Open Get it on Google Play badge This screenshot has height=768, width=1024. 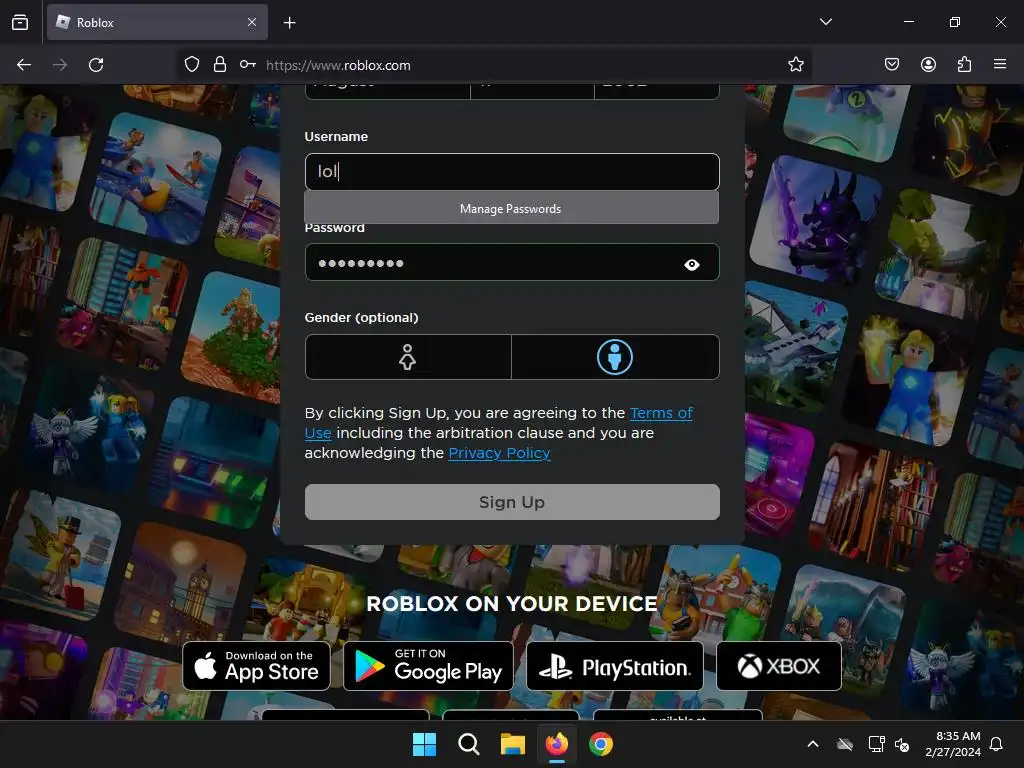428,666
